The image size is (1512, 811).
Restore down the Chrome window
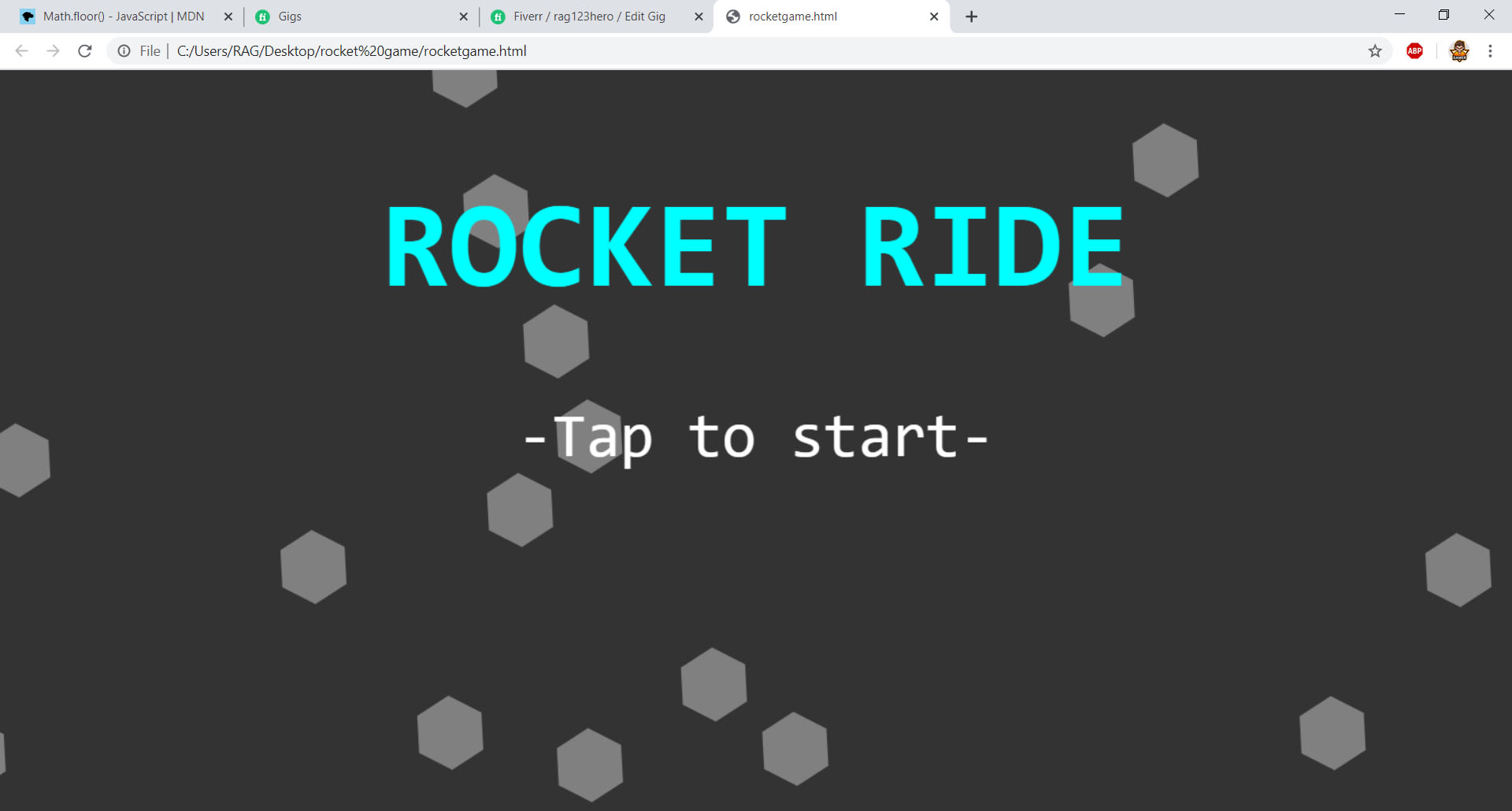pos(1443,14)
